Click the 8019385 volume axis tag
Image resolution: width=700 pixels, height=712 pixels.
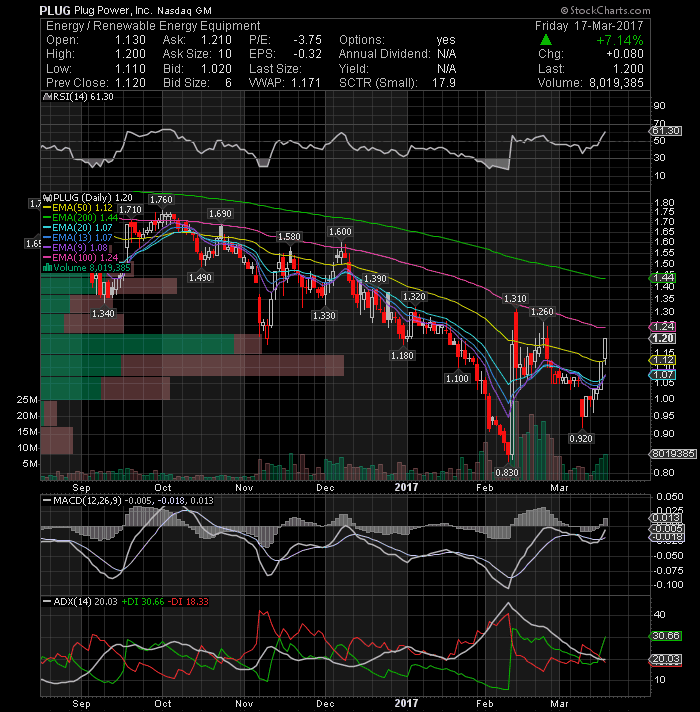click(x=672, y=454)
